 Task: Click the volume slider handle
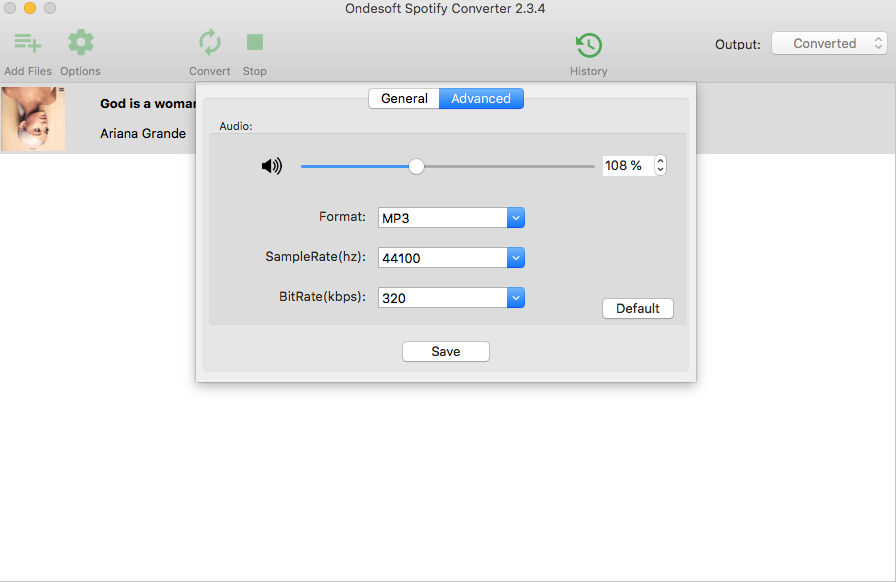click(417, 166)
